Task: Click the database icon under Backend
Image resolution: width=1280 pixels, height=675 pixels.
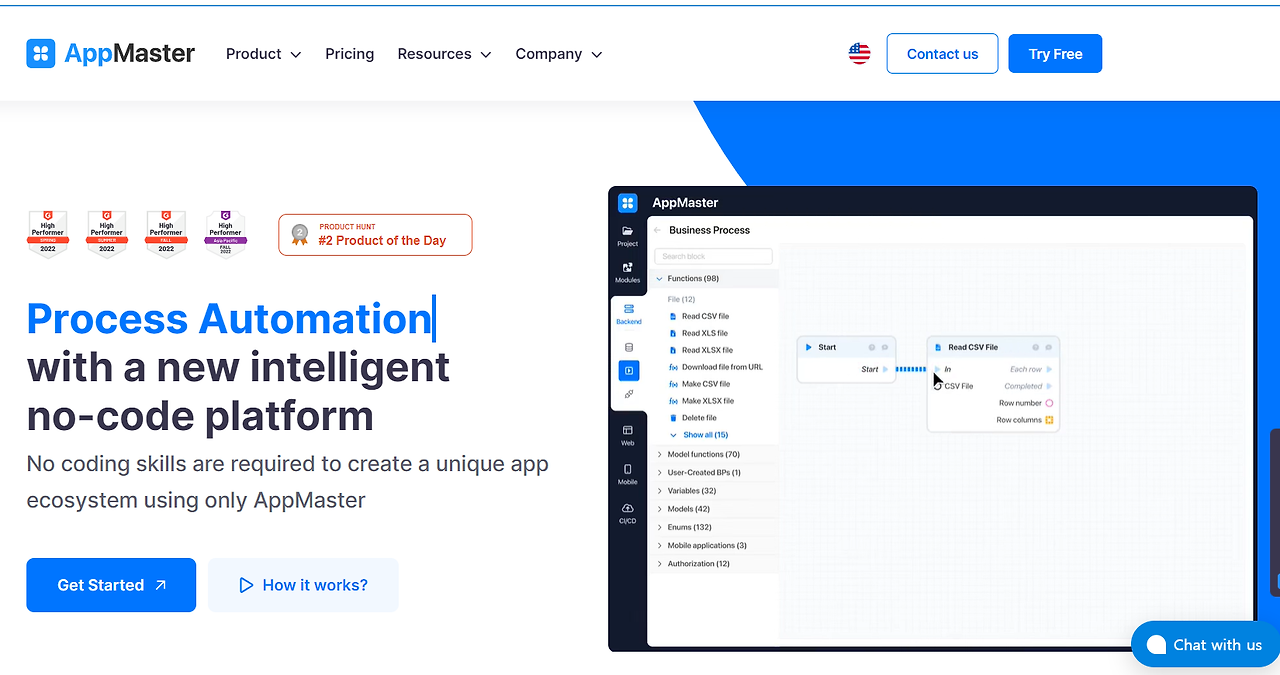Action: (628, 348)
